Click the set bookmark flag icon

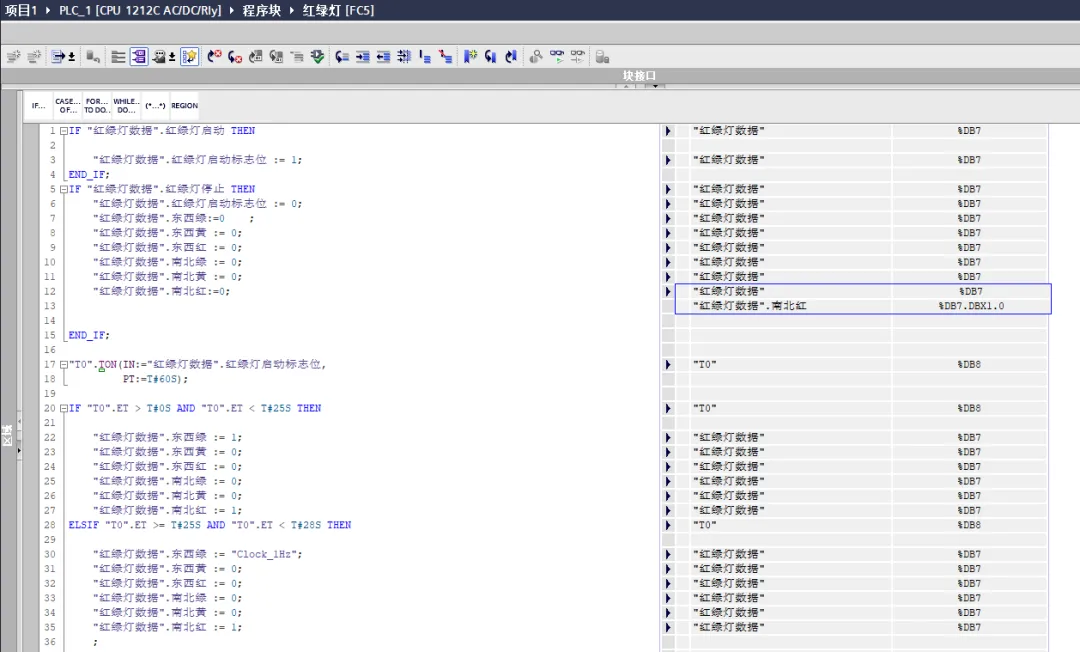[x=470, y=57]
